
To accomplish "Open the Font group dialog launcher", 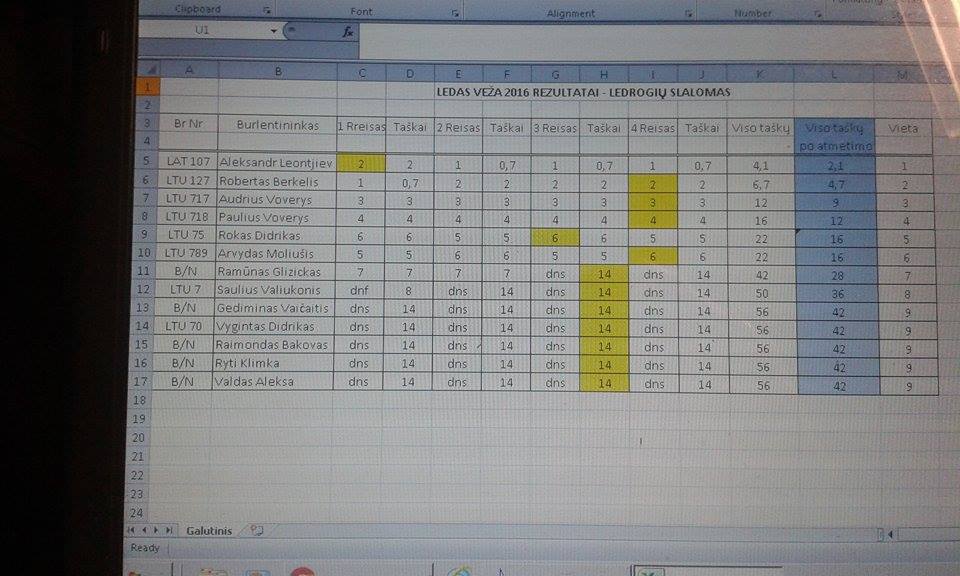I will 455,13.
